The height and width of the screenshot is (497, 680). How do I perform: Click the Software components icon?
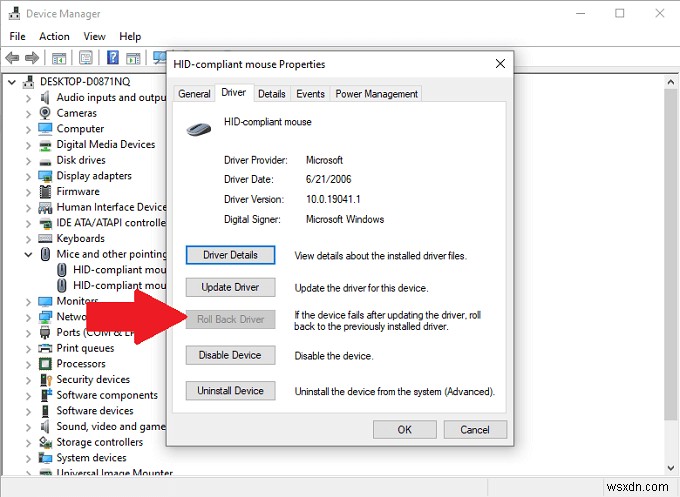(x=45, y=396)
